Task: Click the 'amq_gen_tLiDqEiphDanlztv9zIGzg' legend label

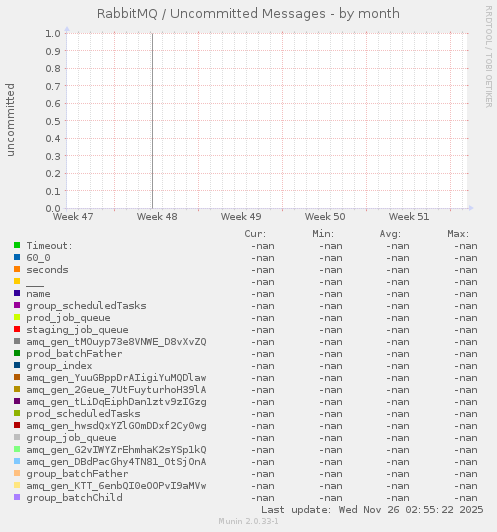Action: coord(116,402)
